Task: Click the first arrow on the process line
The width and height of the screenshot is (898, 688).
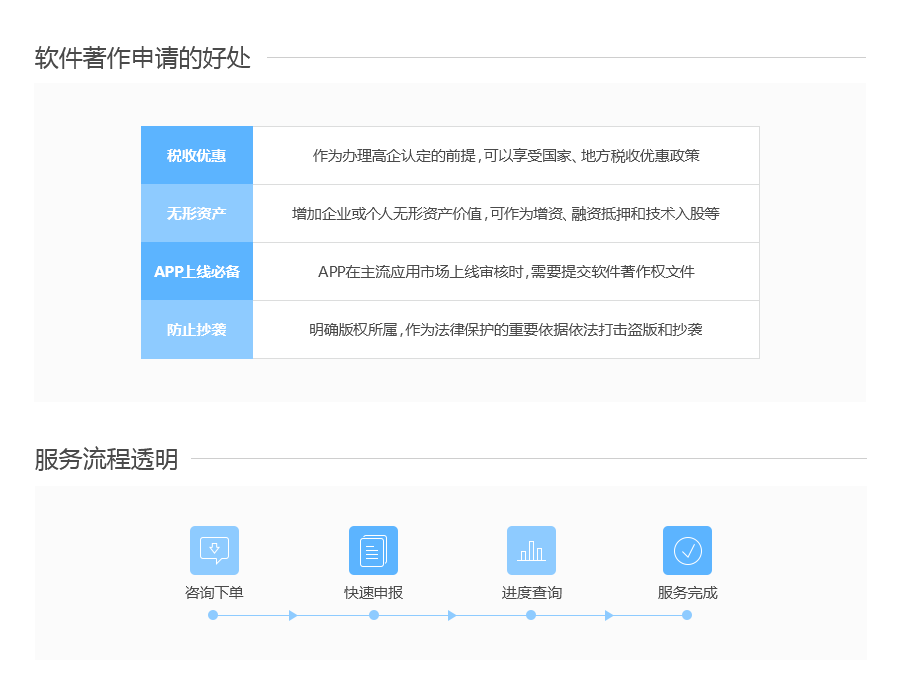Action: [293, 615]
